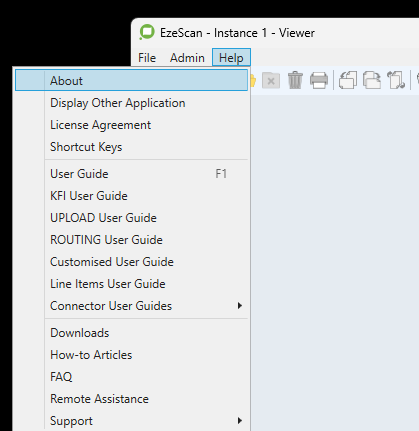Click the rotate pages left icon
The image size is (419, 431).
click(348, 80)
